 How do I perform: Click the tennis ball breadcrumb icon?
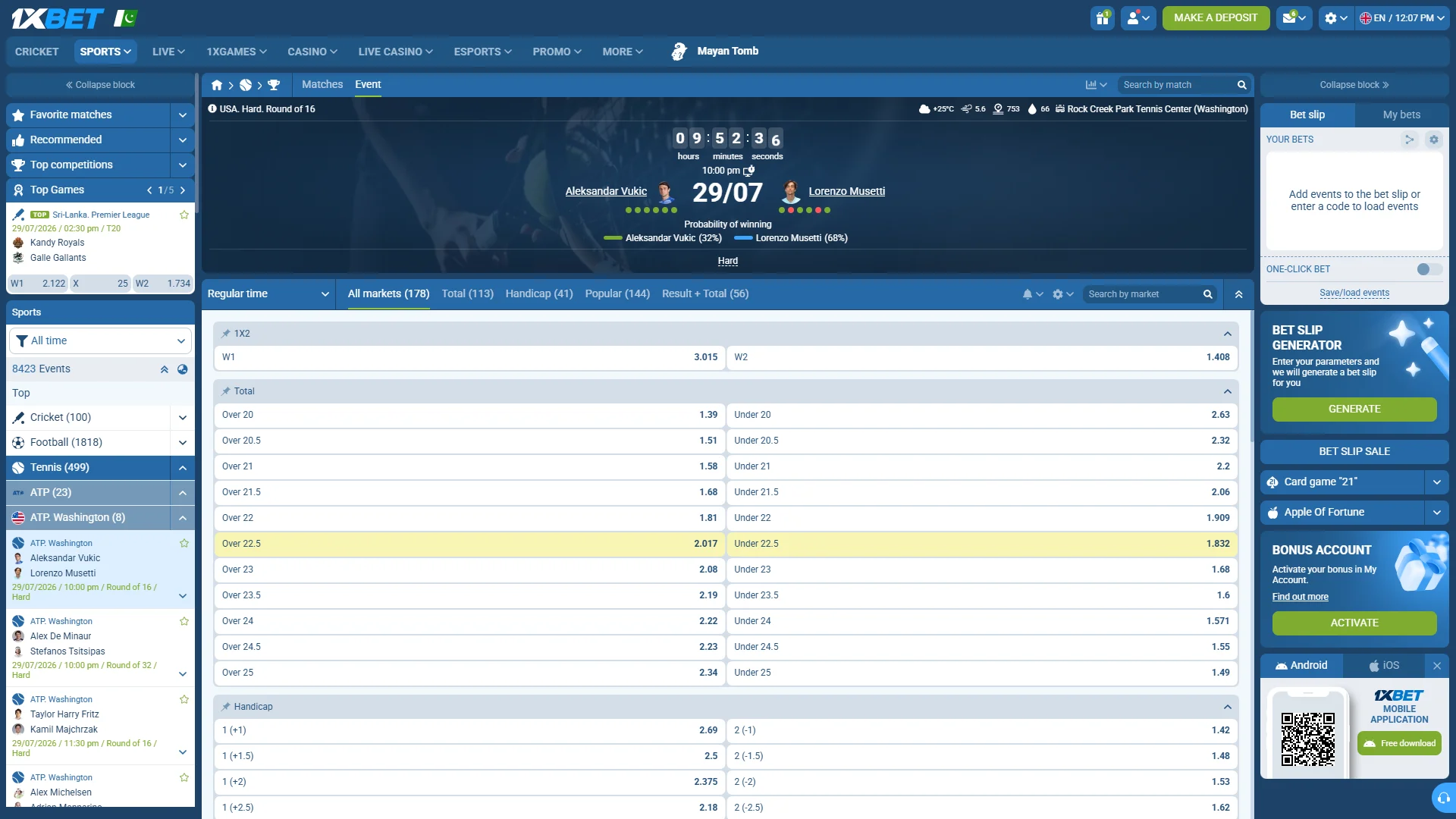click(246, 85)
